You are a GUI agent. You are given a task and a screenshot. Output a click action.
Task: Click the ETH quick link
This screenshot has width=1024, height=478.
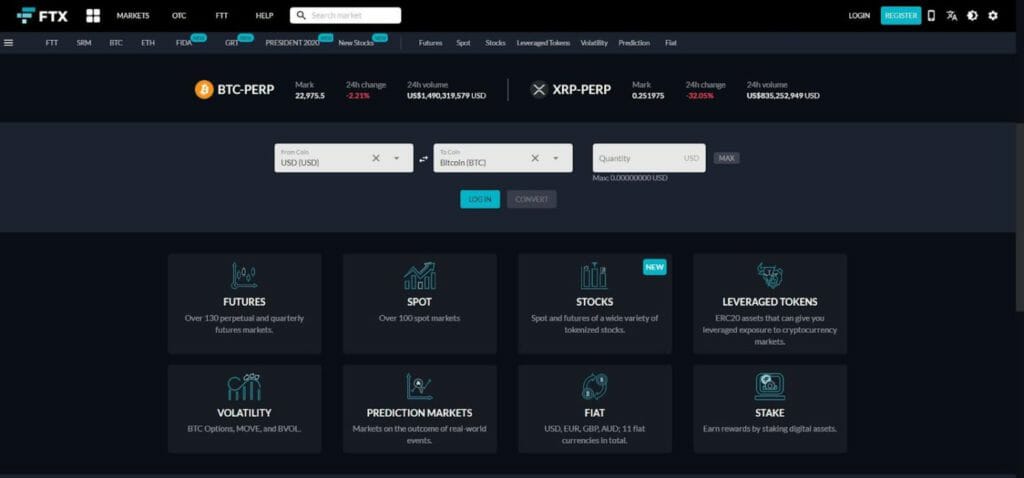click(148, 42)
